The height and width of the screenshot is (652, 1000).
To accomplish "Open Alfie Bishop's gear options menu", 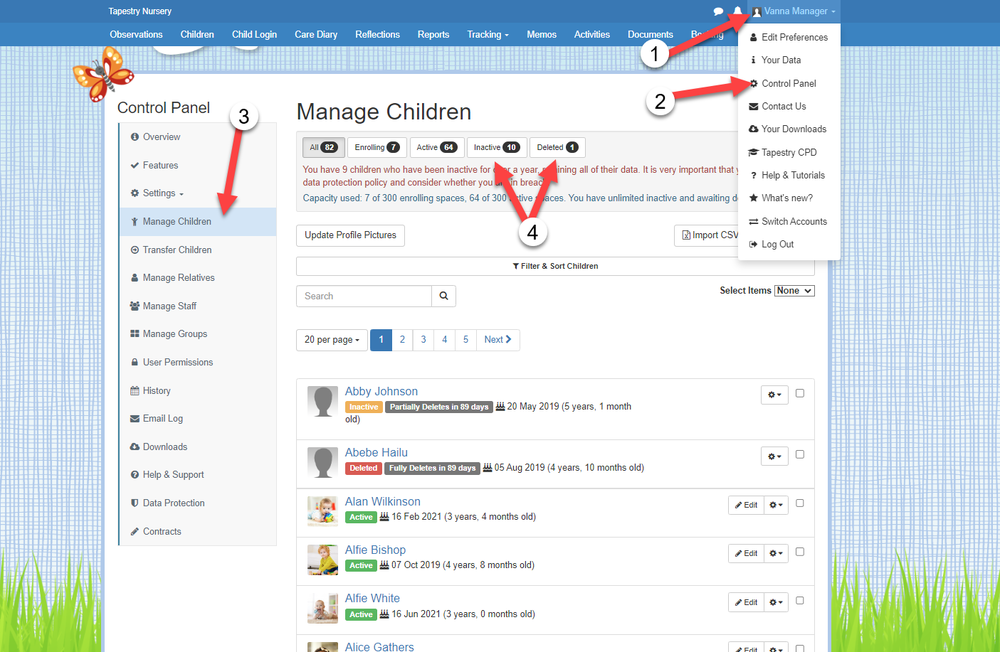I will [x=776, y=554].
